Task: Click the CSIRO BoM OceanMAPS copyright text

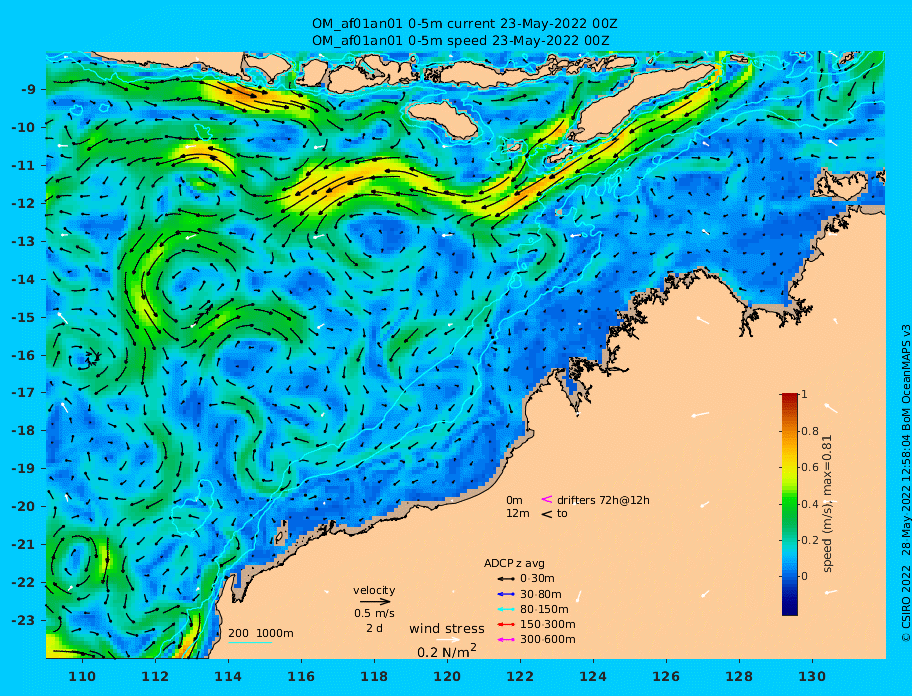Action: (905, 483)
